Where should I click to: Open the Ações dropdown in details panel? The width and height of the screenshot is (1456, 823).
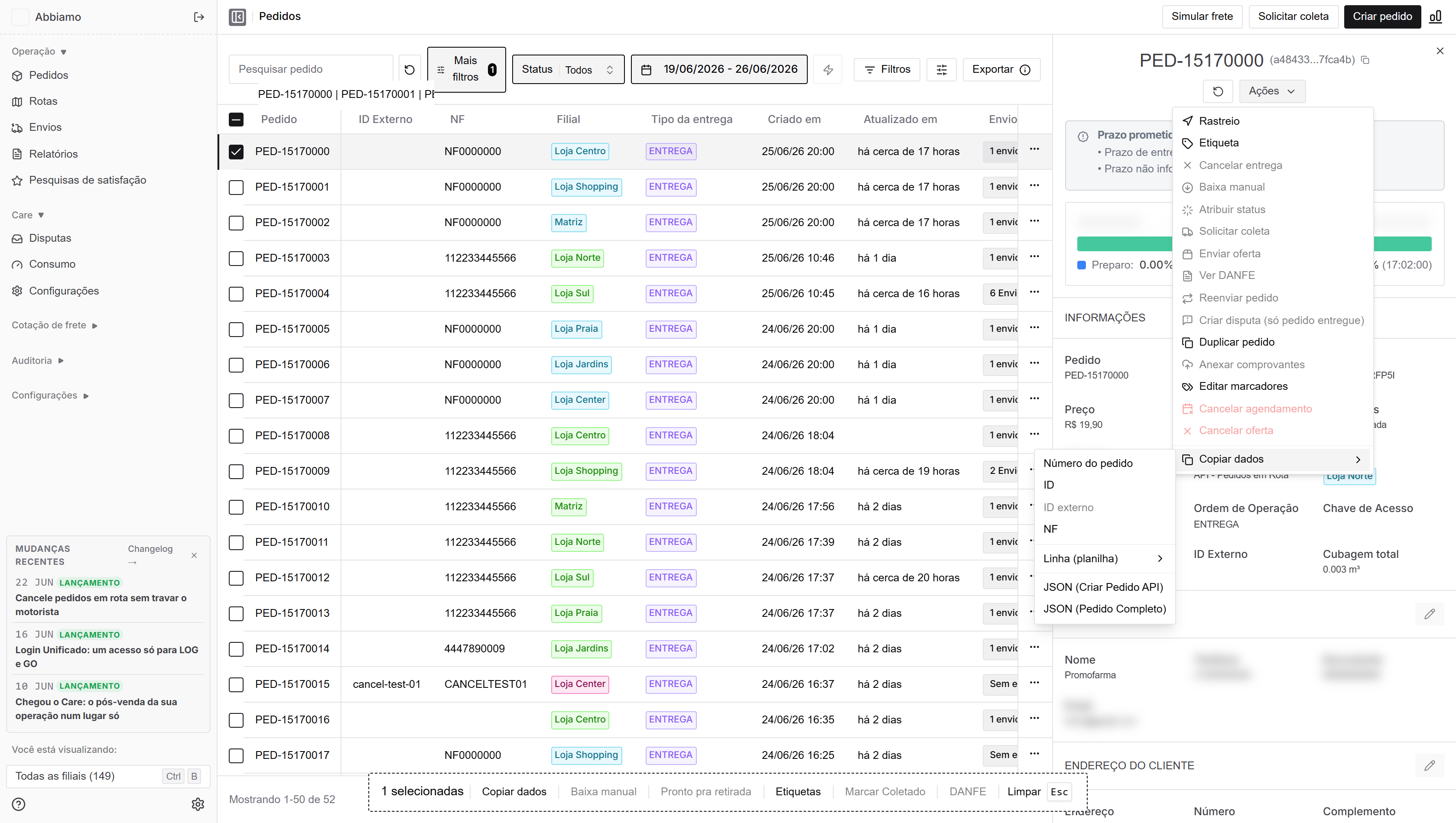point(1272,91)
